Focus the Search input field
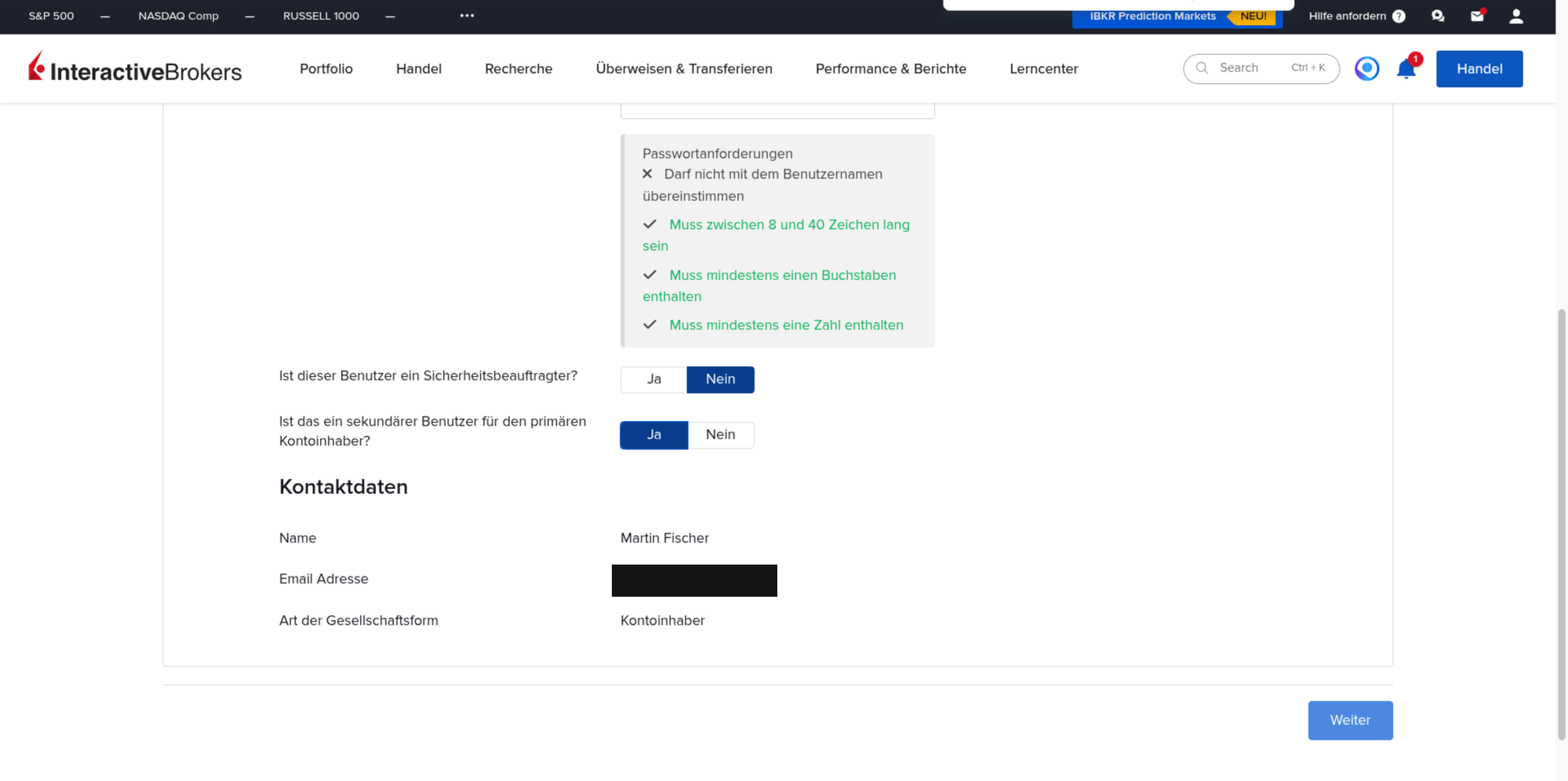This screenshot has height=781, width=1568. click(x=1261, y=68)
